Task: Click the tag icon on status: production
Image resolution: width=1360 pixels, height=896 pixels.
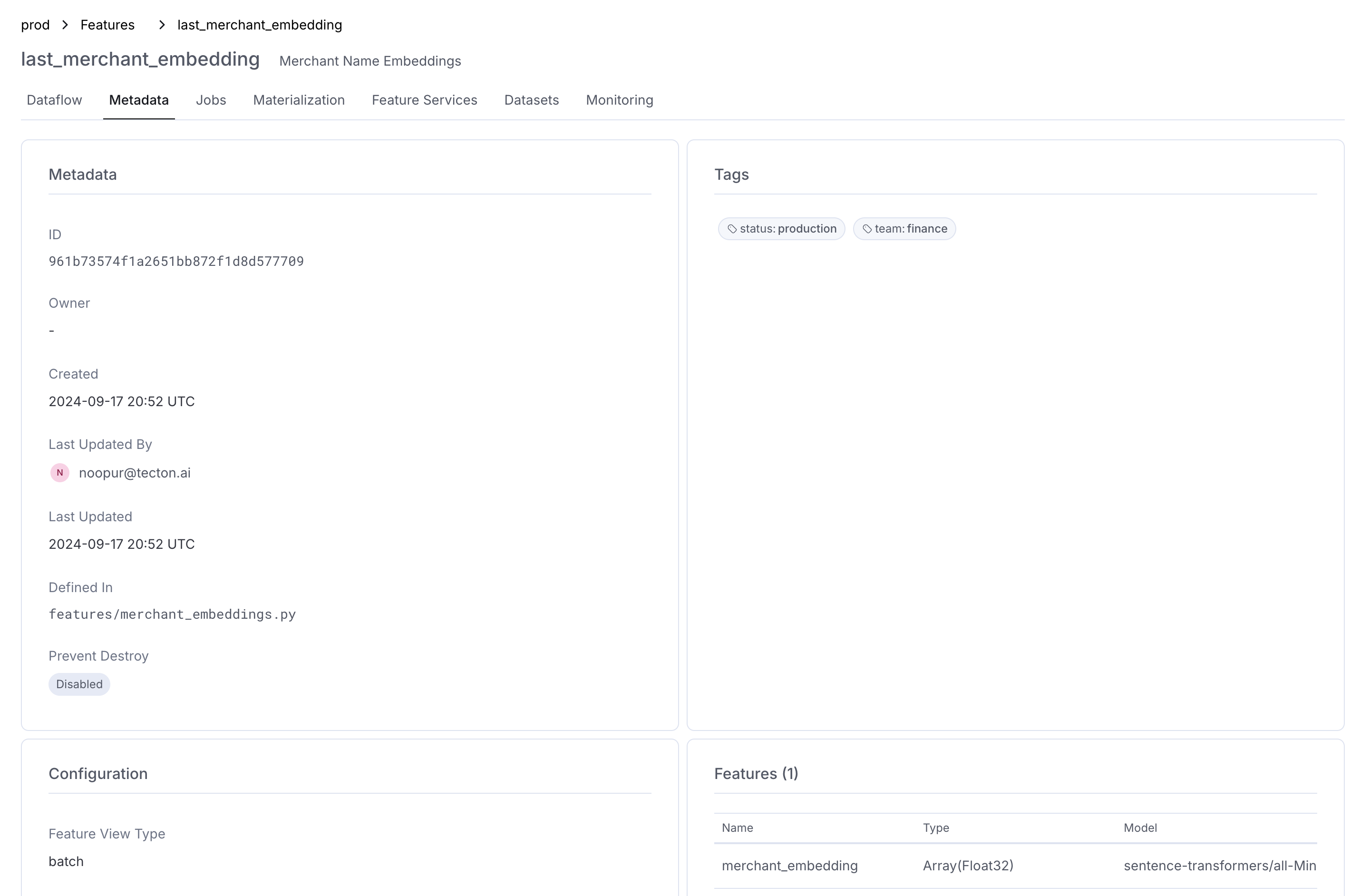Action: [731, 229]
